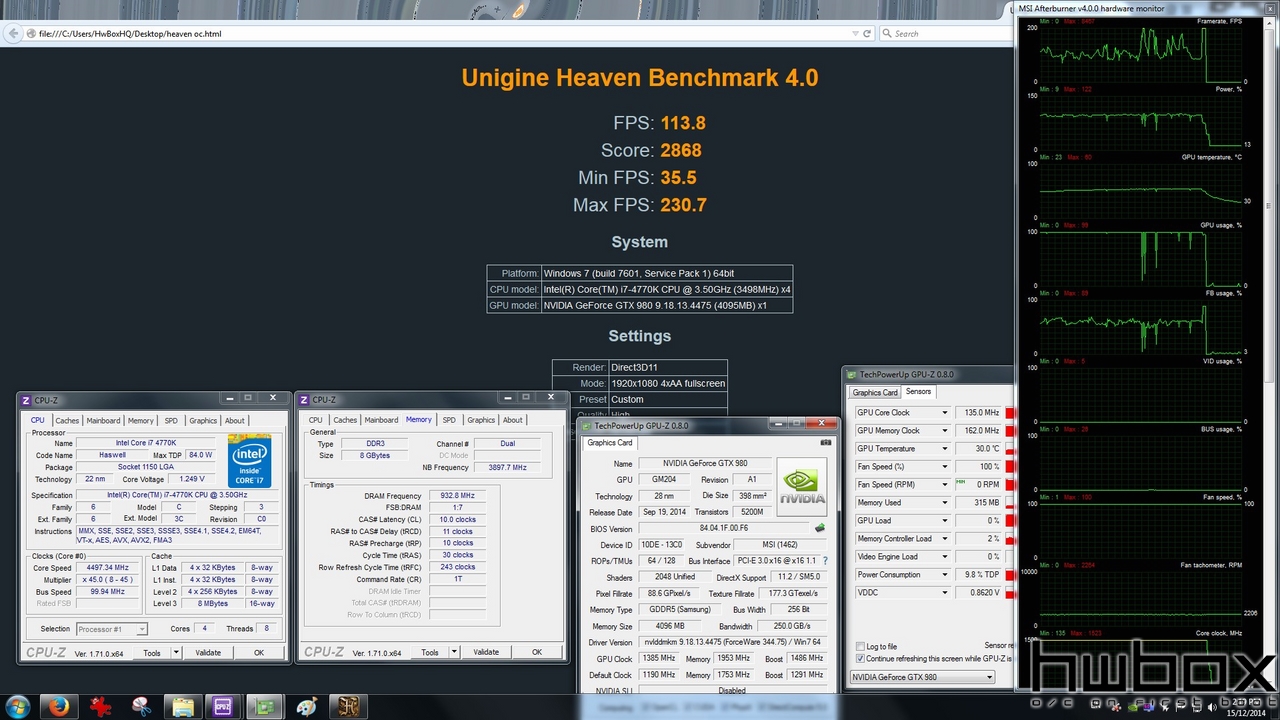Select the About tab in left CPU-Z window
Image resolution: width=1280 pixels, height=720 pixels.
pyautogui.click(x=234, y=420)
